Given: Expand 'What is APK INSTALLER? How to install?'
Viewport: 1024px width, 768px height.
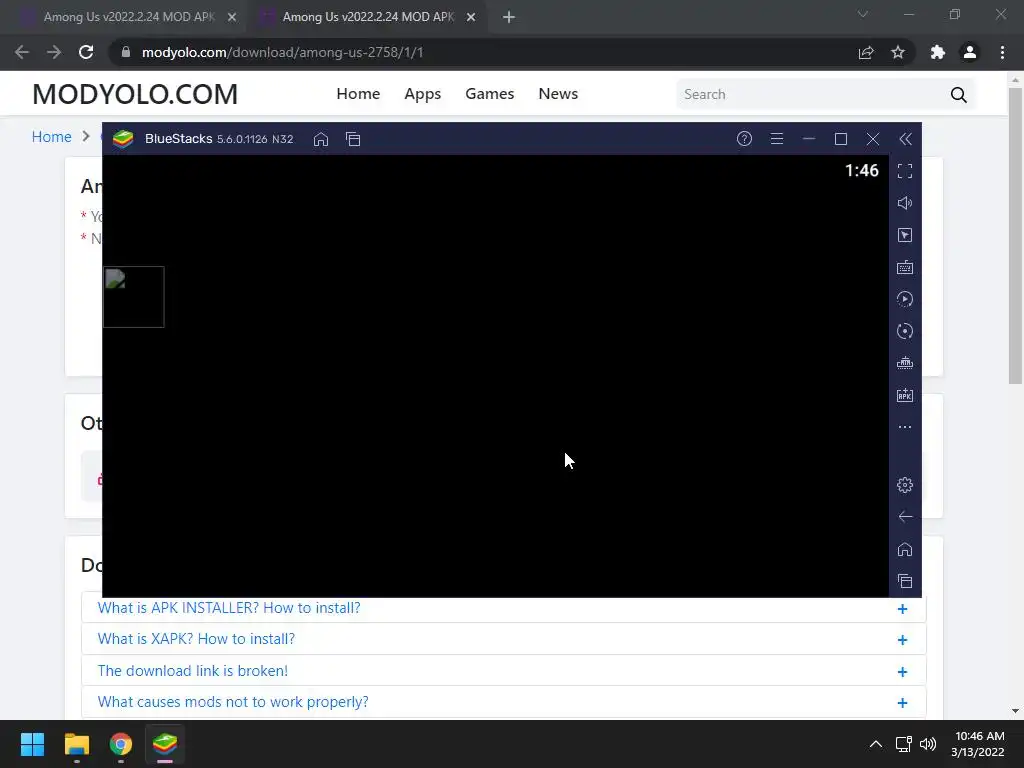Looking at the screenshot, I should (504, 608).
